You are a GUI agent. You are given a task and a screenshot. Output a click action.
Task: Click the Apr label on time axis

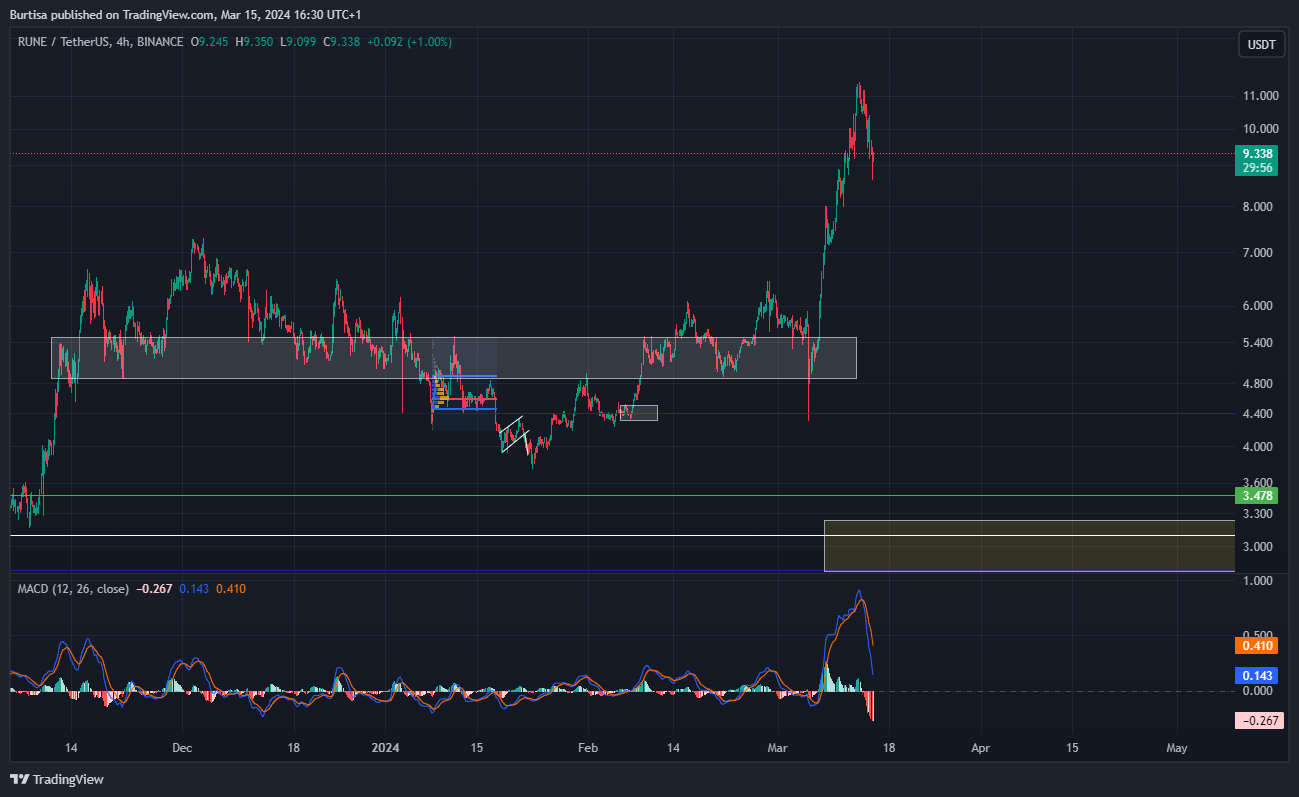click(981, 747)
